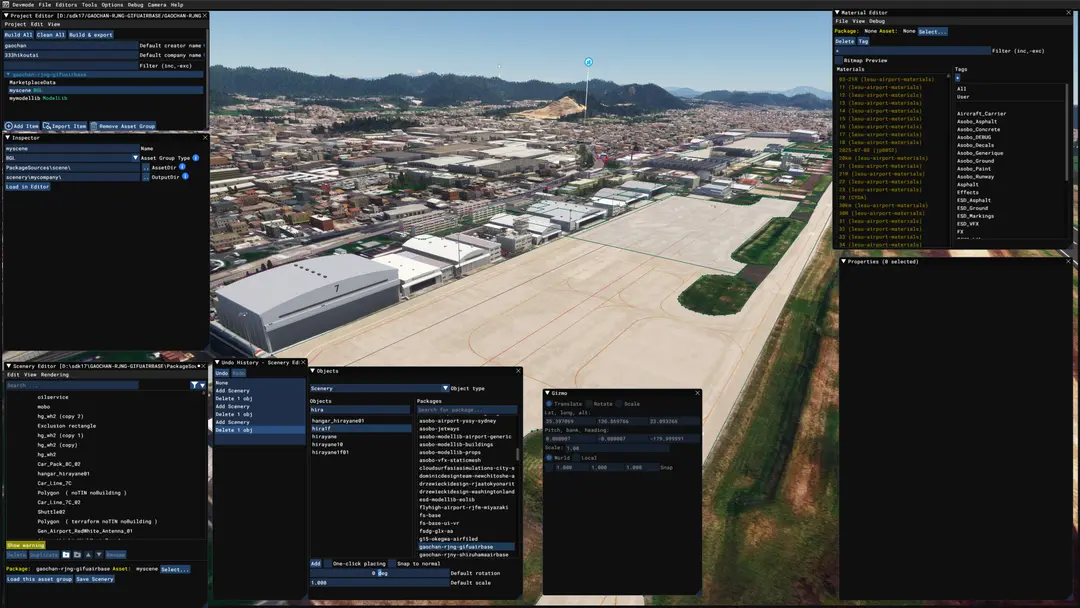Screen dimensions: 1080x608
Task: Close the Undo History panel
Action: coord(302,362)
